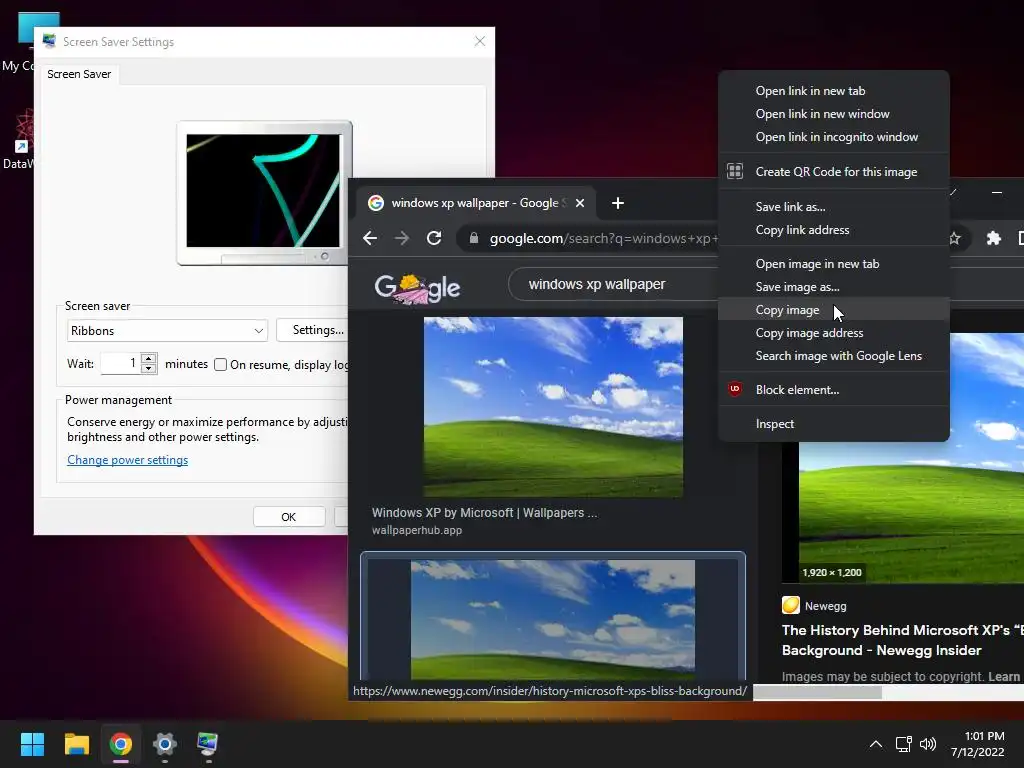
Task: Minimize the Chrome window
Action: tap(997, 193)
